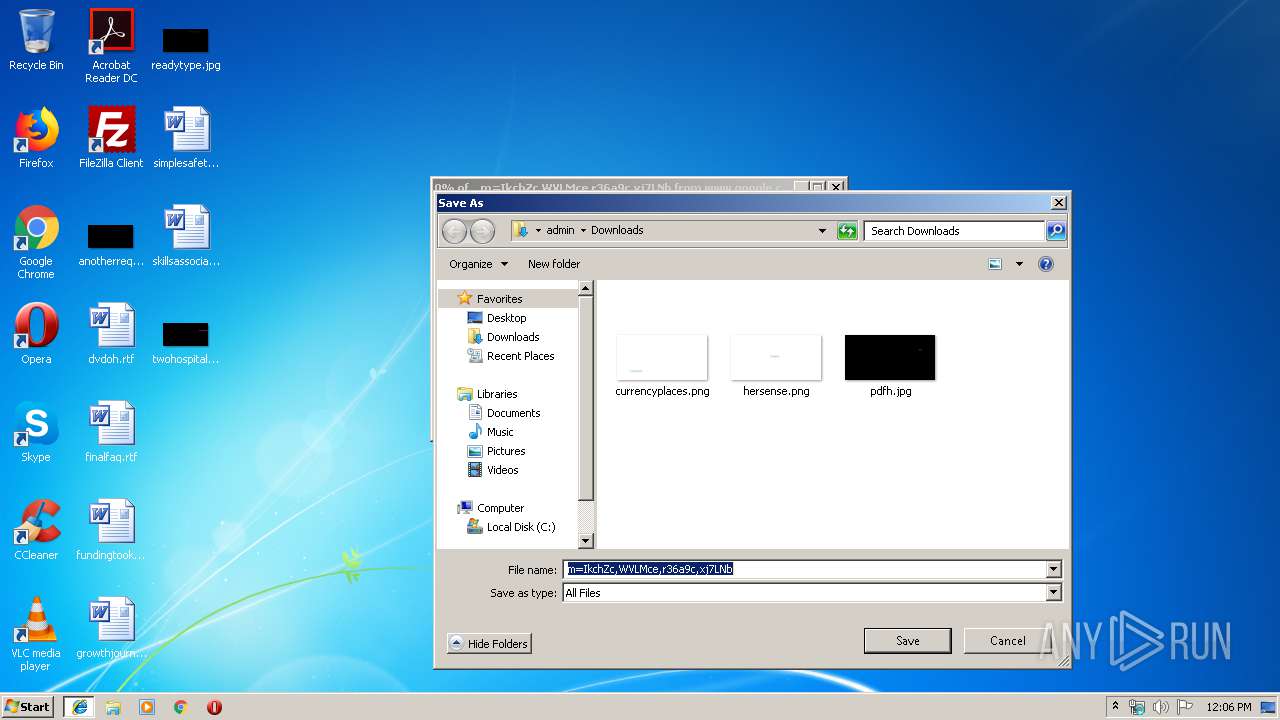Open Windows Media Player from the taskbar

147,707
